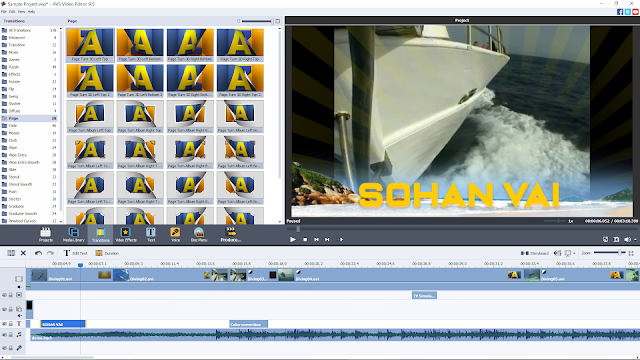The image size is (640, 360).
Task: Click the preview seek bar handle
Action: point(298,229)
